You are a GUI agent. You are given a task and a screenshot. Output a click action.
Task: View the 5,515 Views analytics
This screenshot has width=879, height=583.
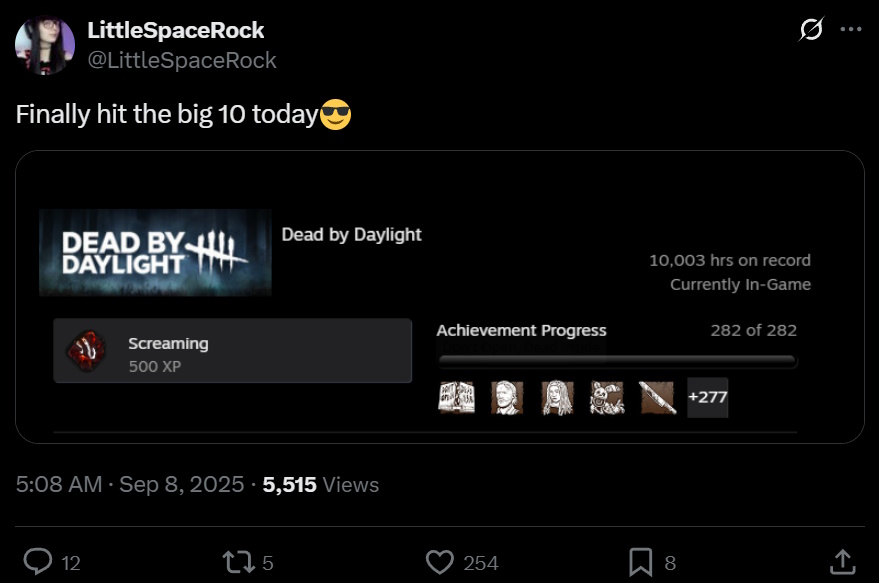click(x=320, y=485)
